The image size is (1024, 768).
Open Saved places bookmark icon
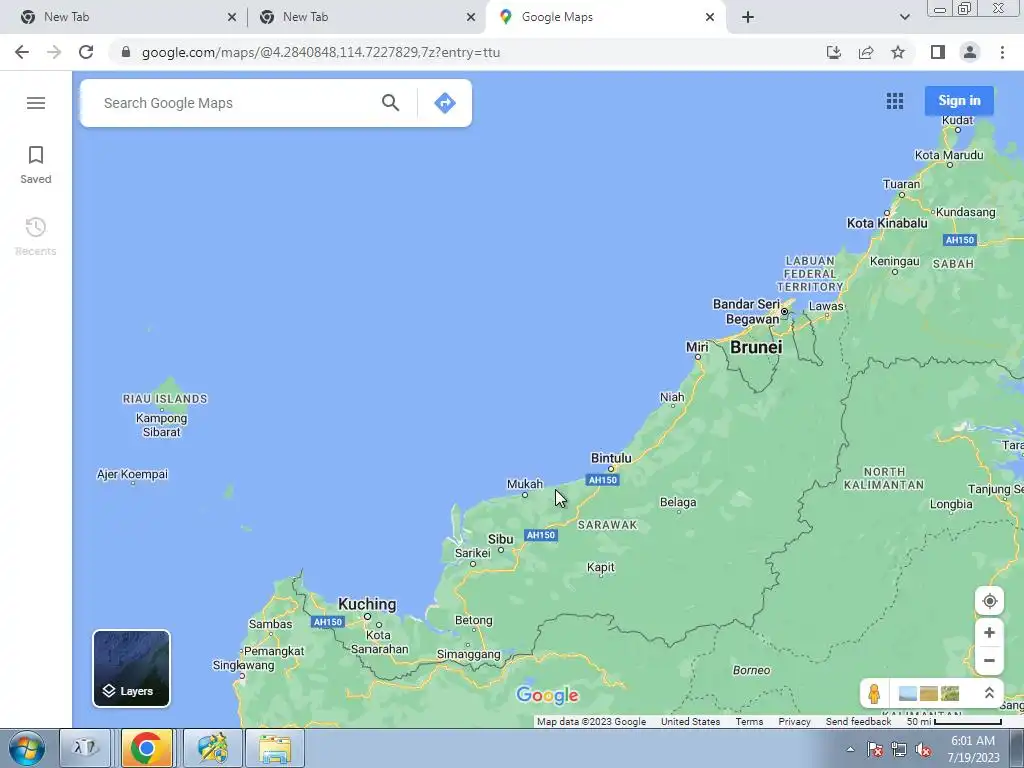[x=35, y=165]
